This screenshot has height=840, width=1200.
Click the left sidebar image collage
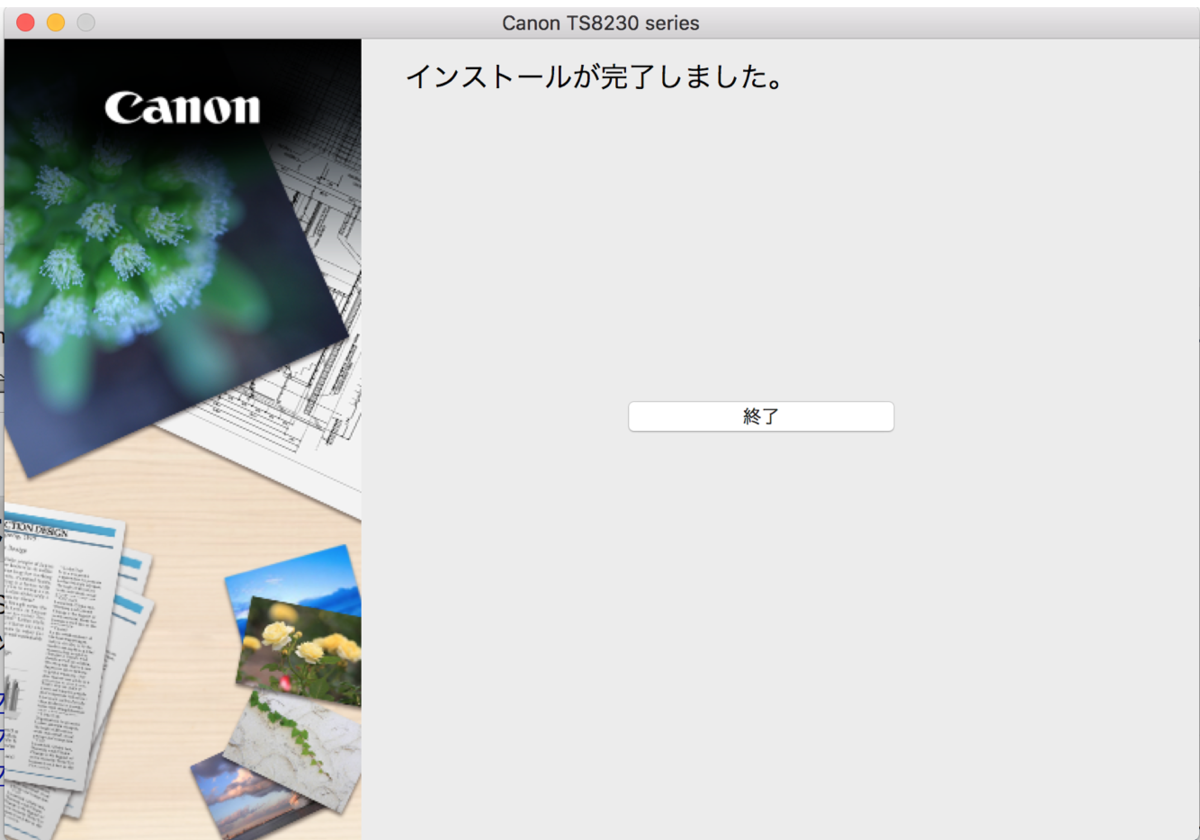click(180, 440)
